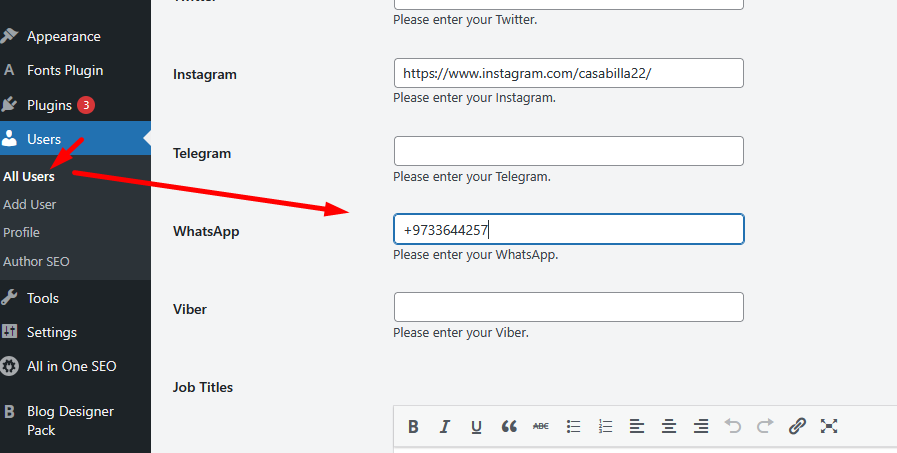Image resolution: width=897 pixels, height=453 pixels.
Task: Open the Plugins menu in sidebar
Action: [49, 105]
